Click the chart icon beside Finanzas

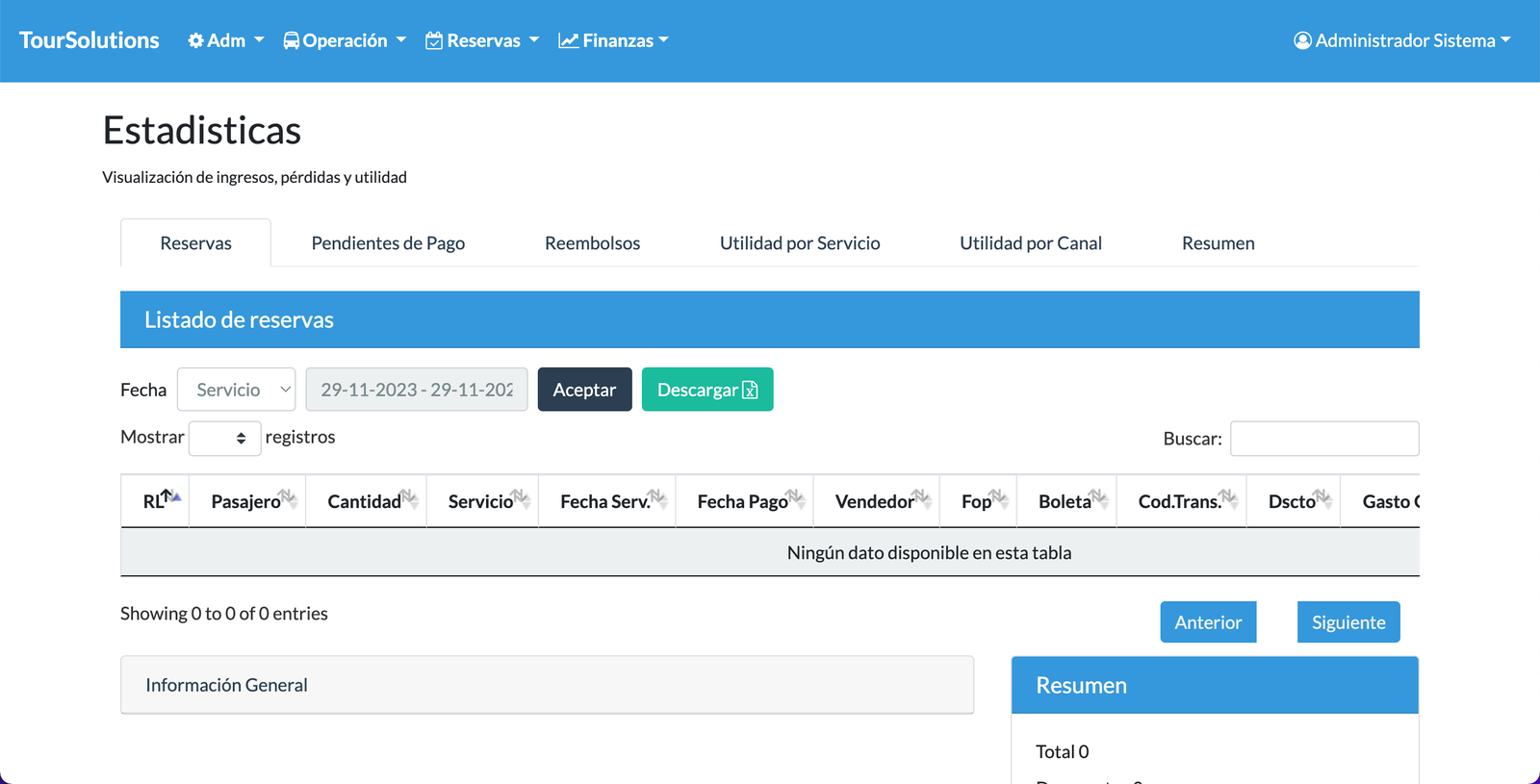pos(568,40)
